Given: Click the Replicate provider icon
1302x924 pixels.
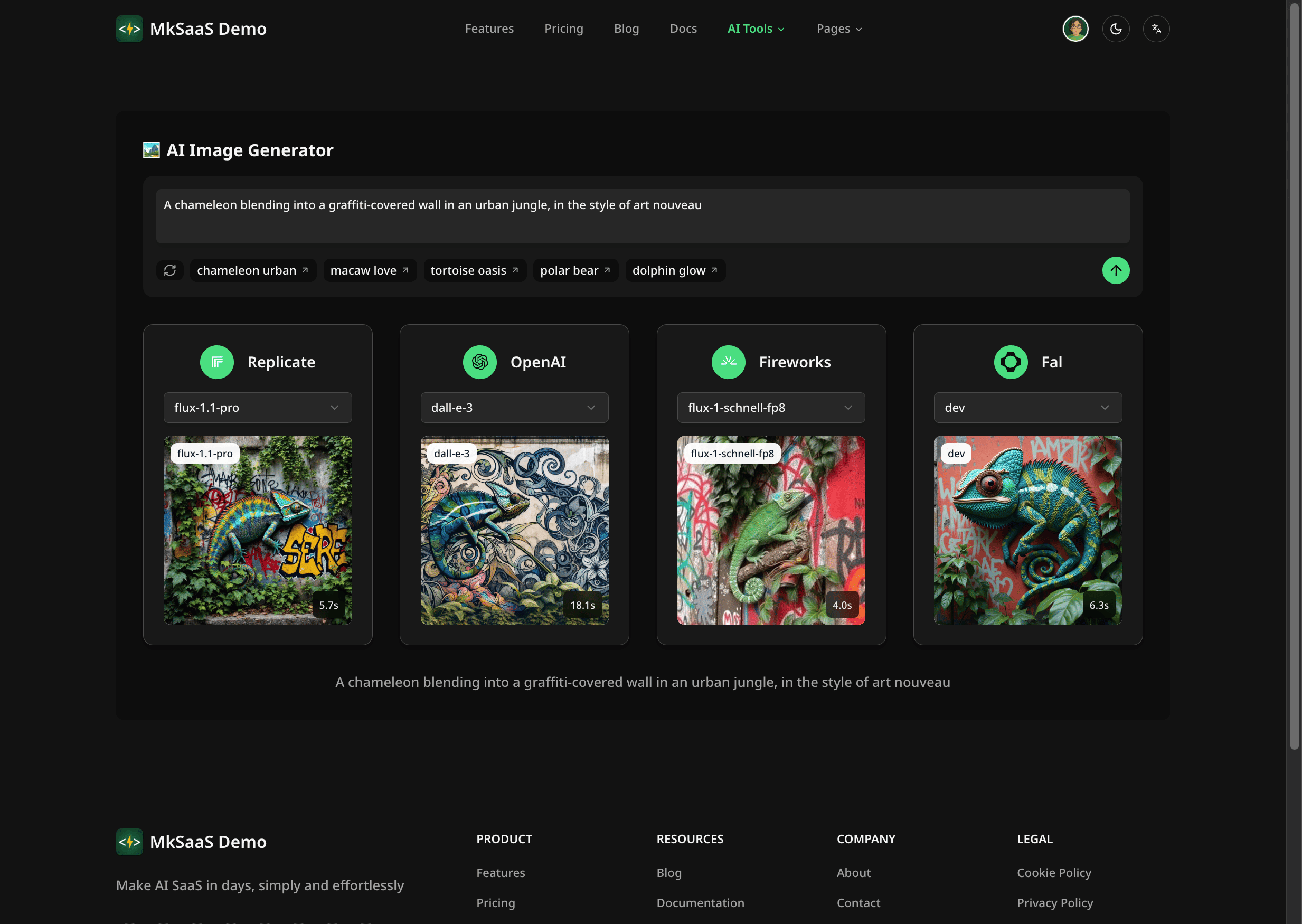Looking at the screenshot, I should coord(216,362).
